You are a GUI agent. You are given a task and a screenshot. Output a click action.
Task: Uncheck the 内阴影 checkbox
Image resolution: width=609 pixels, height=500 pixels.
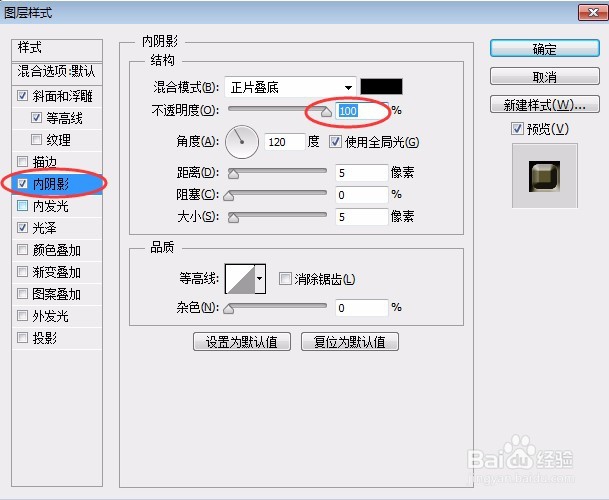click(23, 183)
